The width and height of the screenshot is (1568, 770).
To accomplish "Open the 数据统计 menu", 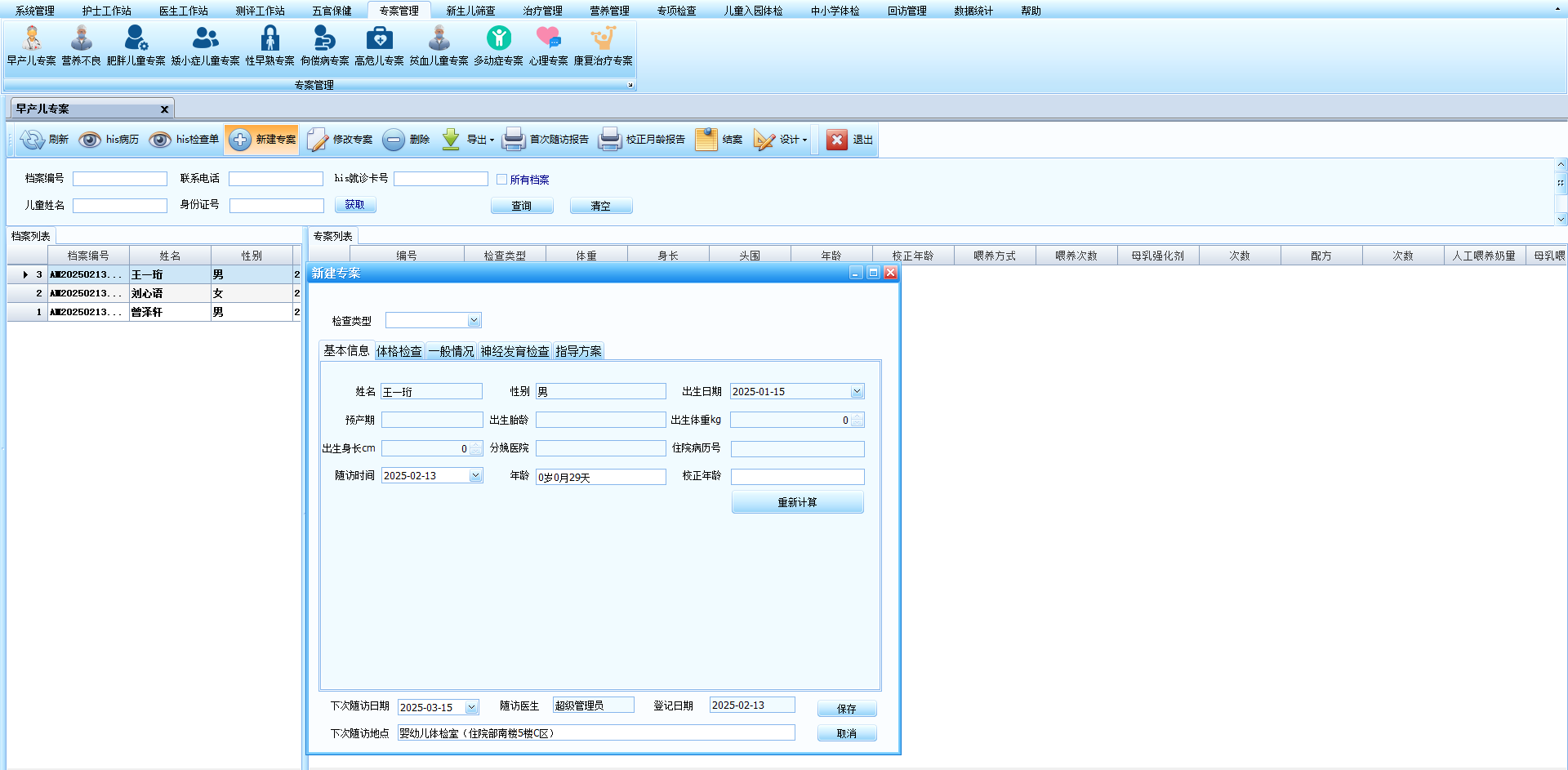I will (973, 11).
